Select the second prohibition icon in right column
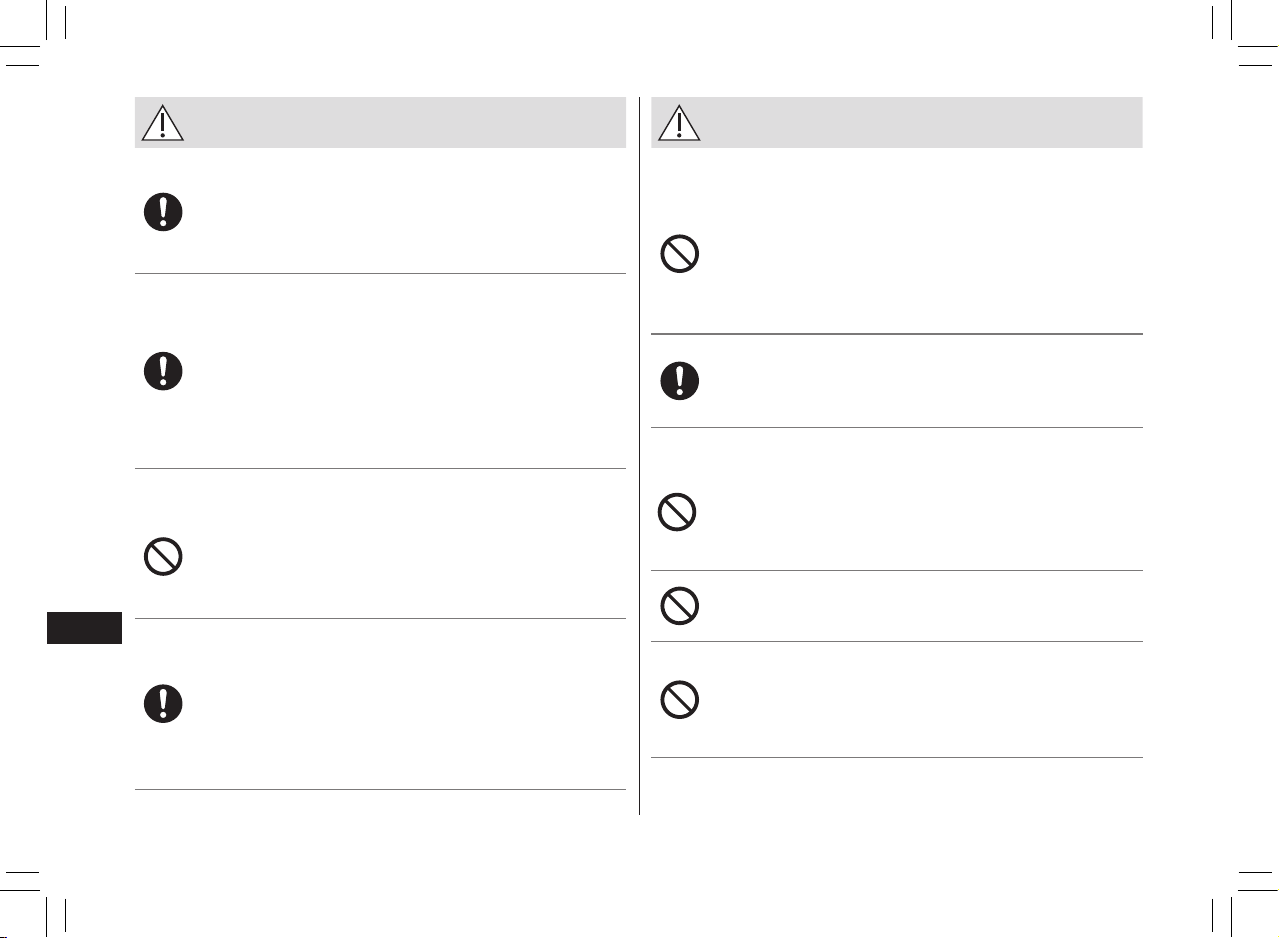The image size is (1279, 938). pos(677,513)
